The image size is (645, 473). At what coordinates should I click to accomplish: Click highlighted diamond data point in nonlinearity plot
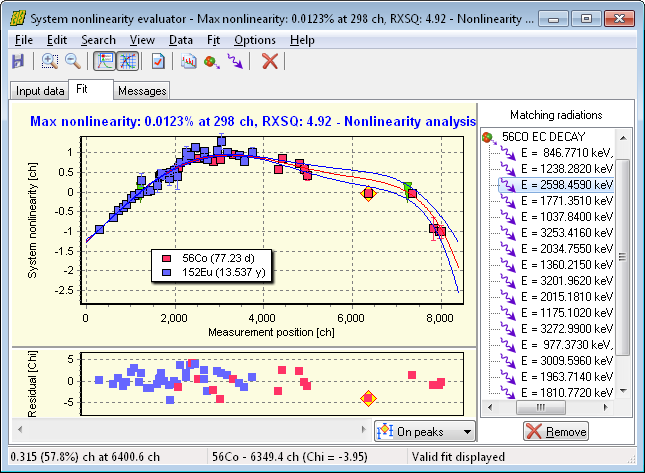point(368,193)
